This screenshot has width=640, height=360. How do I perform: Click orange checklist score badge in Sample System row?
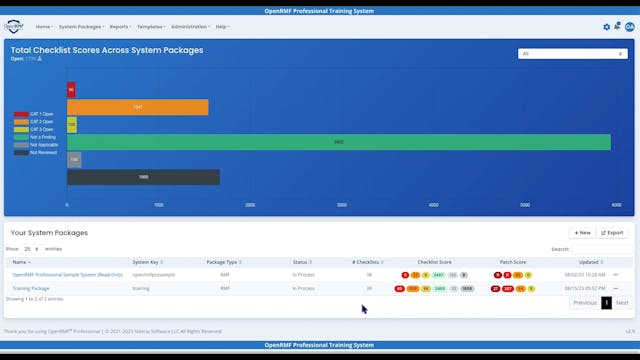coord(415,275)
